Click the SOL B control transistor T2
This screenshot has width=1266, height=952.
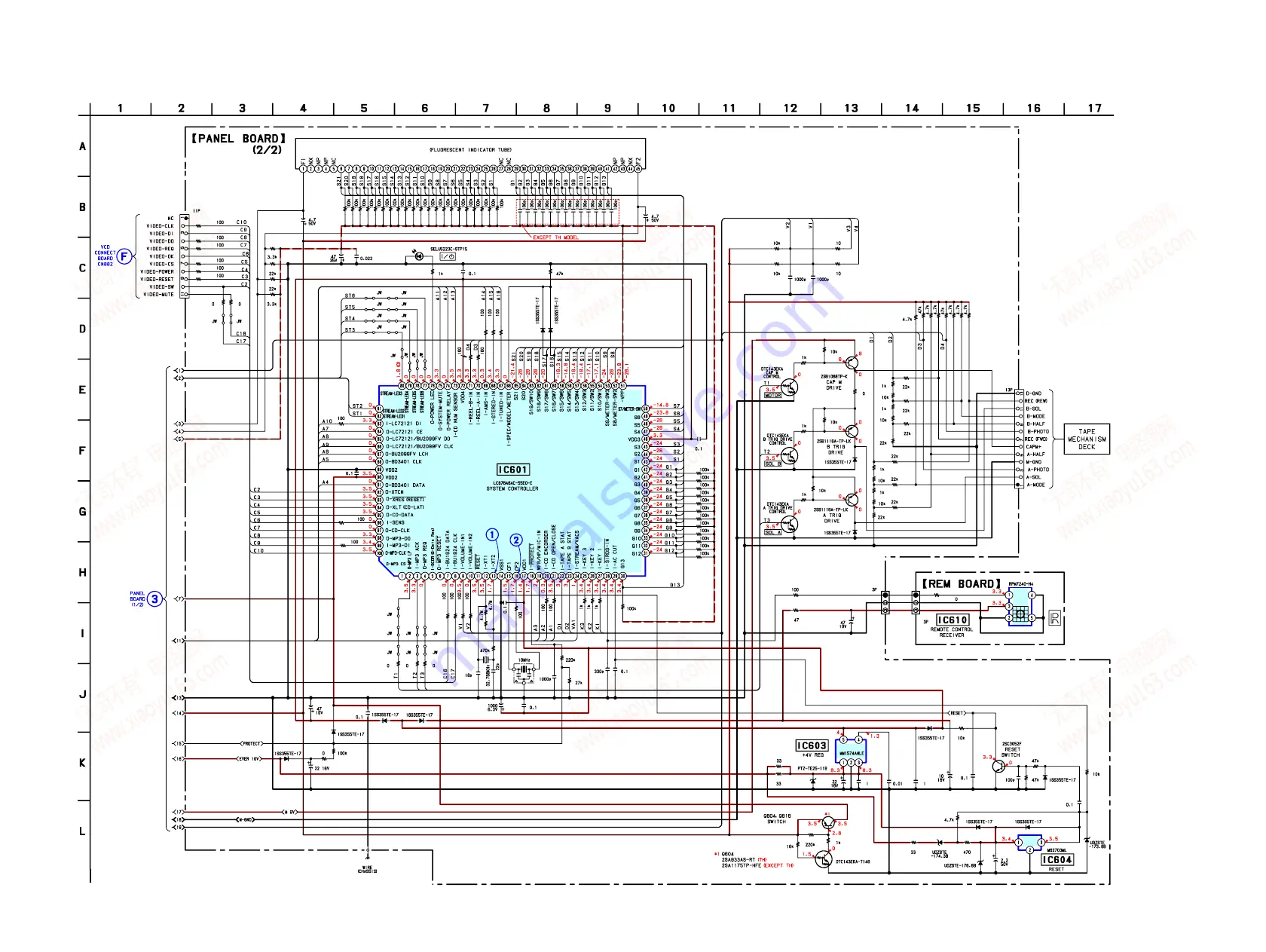click(790, 456)
